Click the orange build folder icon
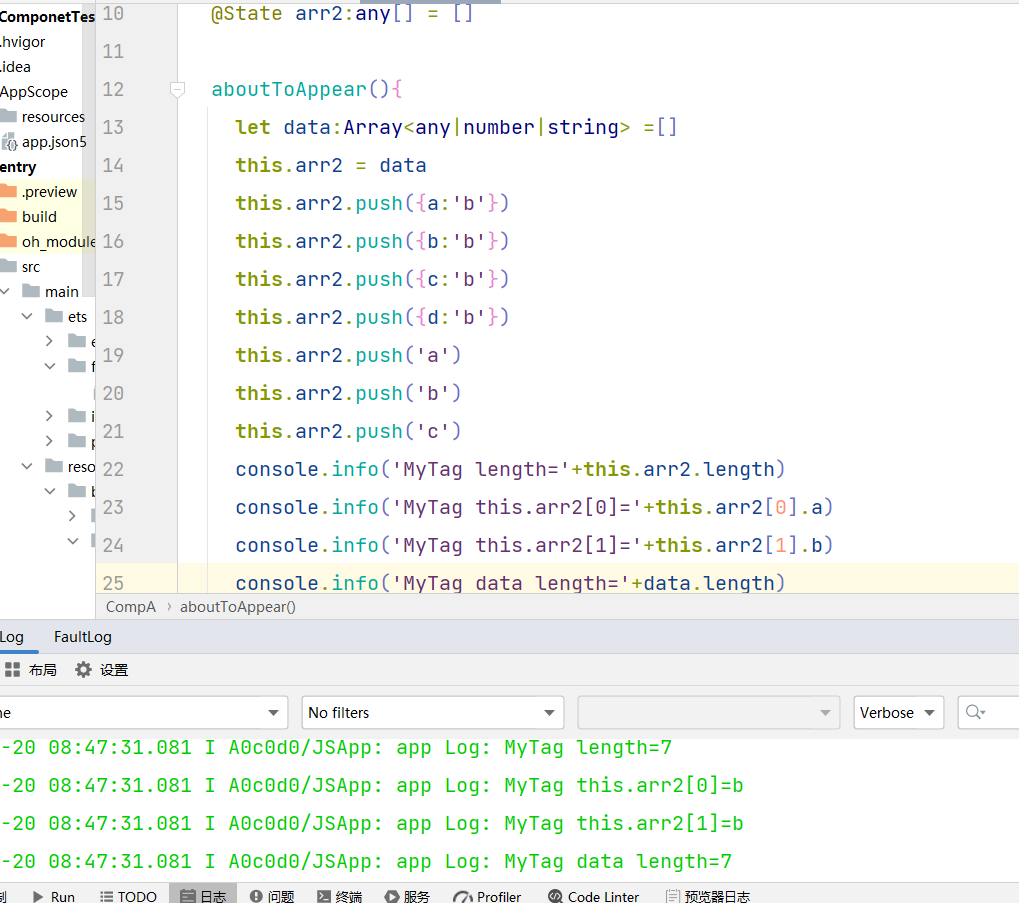1019x903 pixels. click(x=8, y=216)
